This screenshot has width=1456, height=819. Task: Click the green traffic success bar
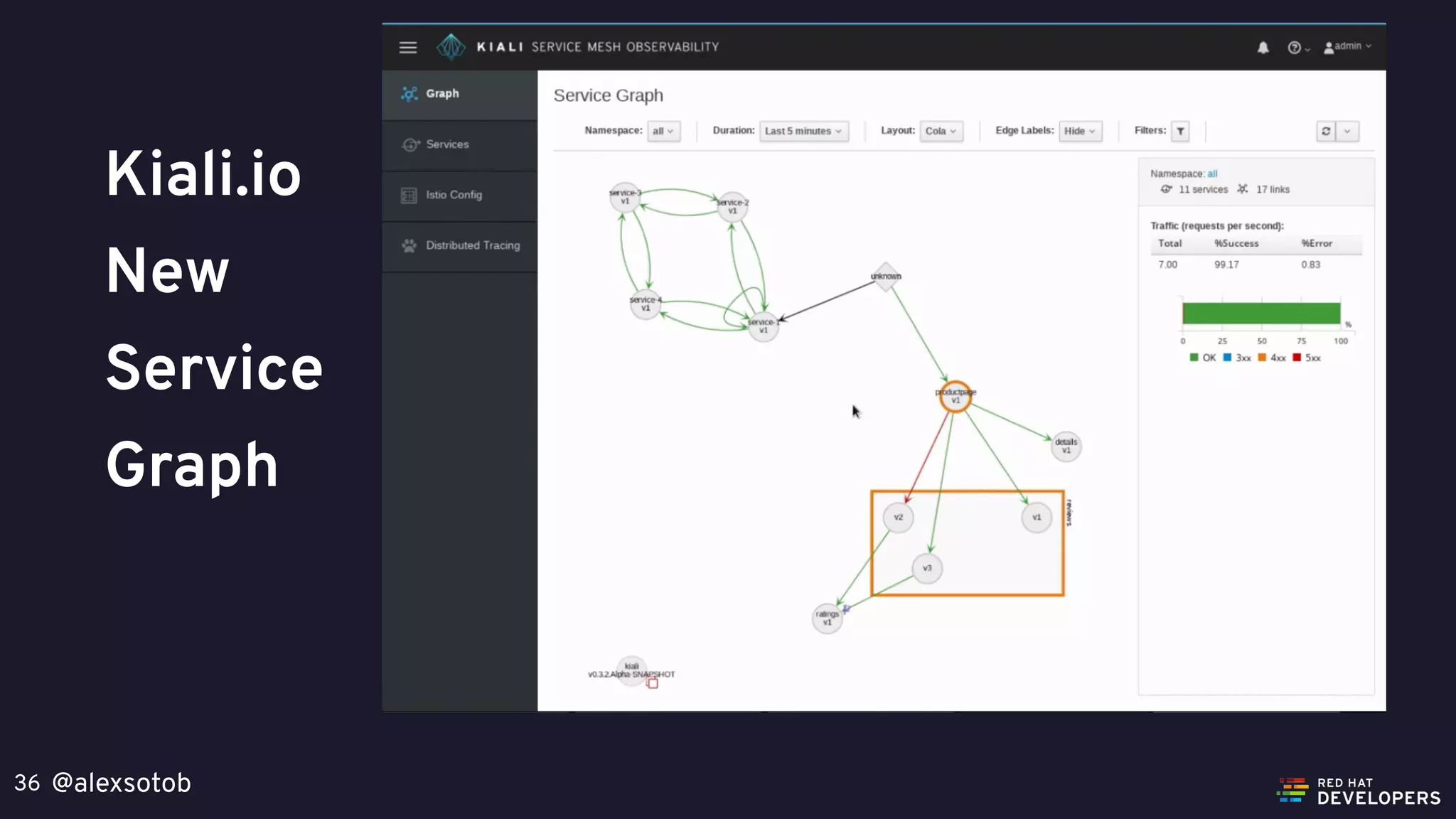point(1261,314)
